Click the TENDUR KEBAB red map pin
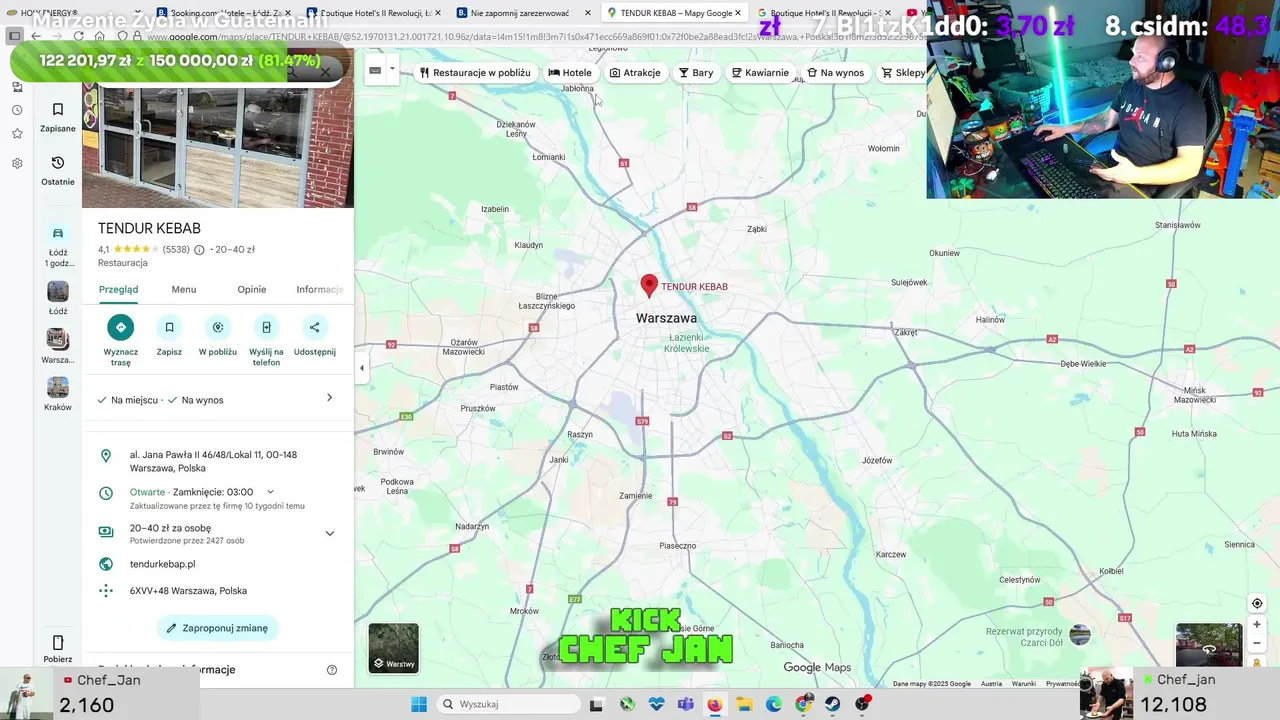This screenshot has width=1280, height=720. [649, 287]
